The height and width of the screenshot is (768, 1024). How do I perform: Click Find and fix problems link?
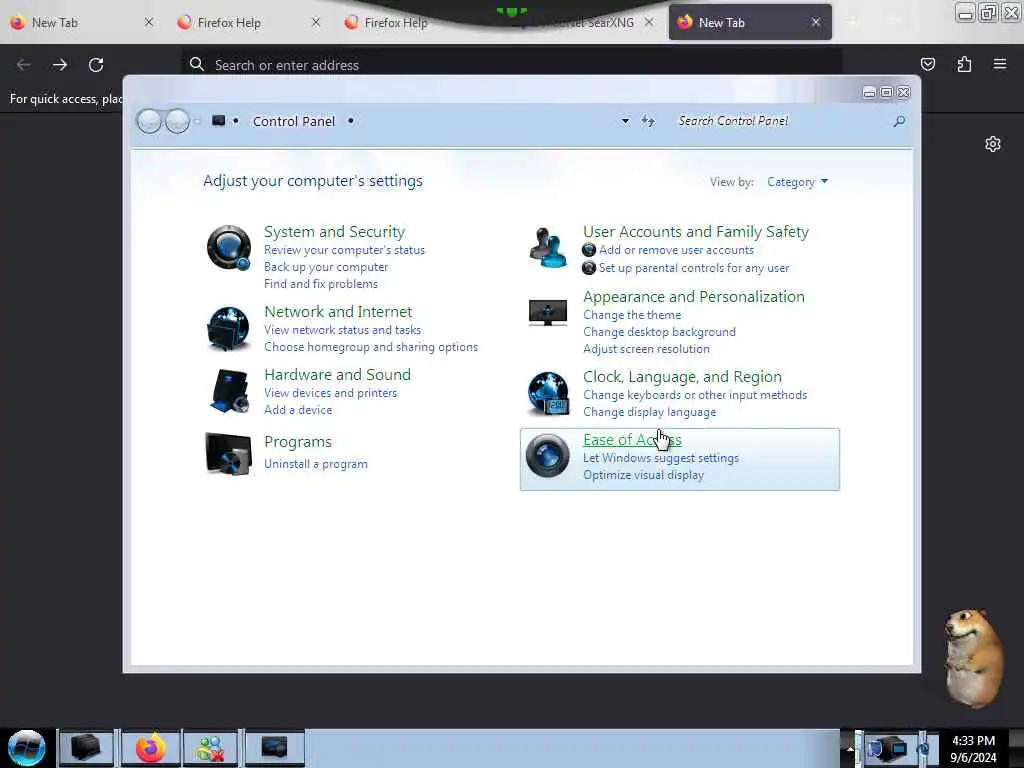point(321,284)
